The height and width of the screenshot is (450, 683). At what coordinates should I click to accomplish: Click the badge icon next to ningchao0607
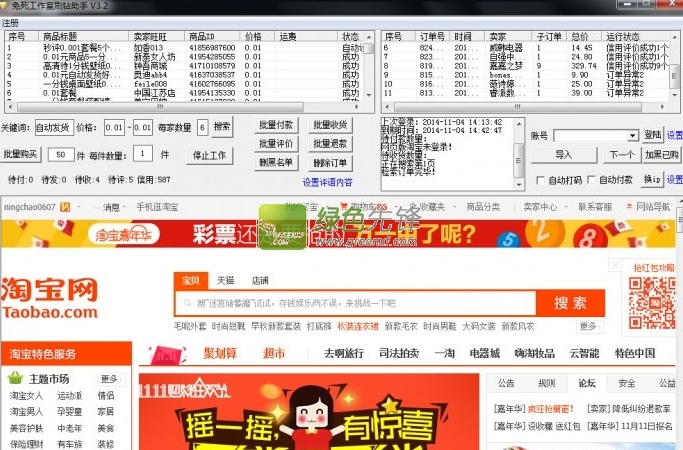click(65, 207)
